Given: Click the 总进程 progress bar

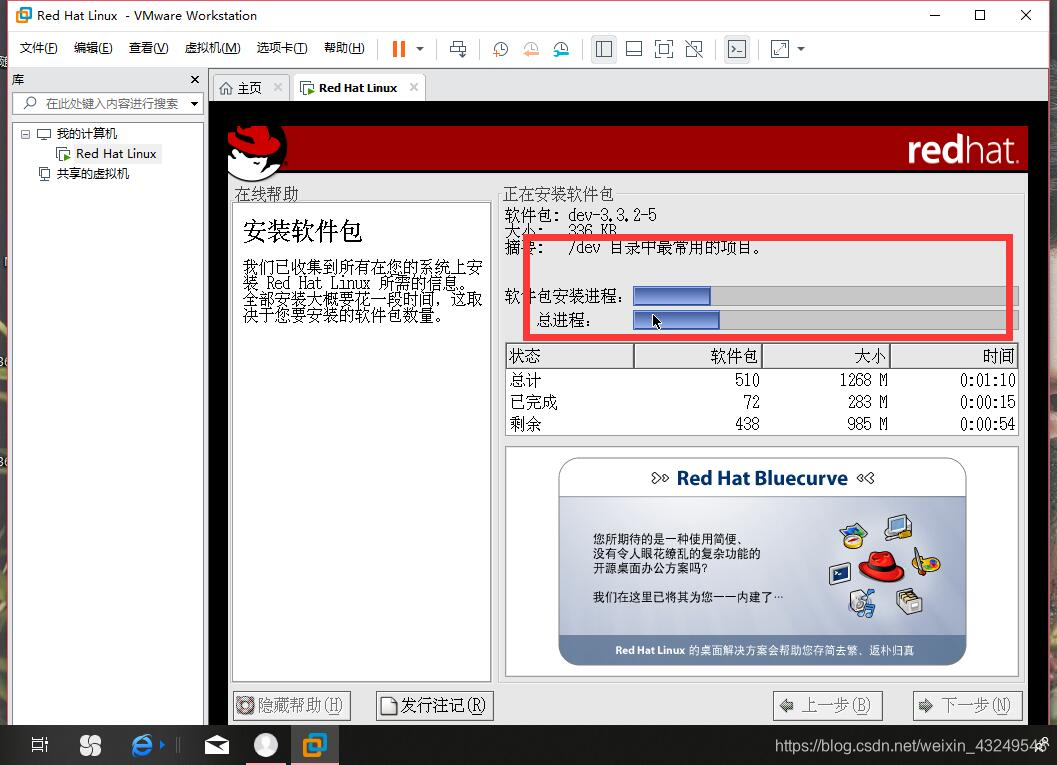Looking at the screenshot, I should 825,319.
